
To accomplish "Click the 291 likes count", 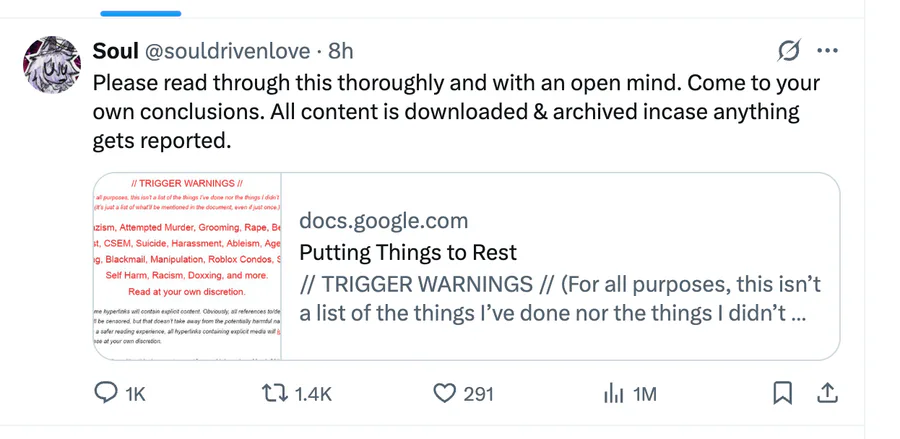I will [478, 395].
